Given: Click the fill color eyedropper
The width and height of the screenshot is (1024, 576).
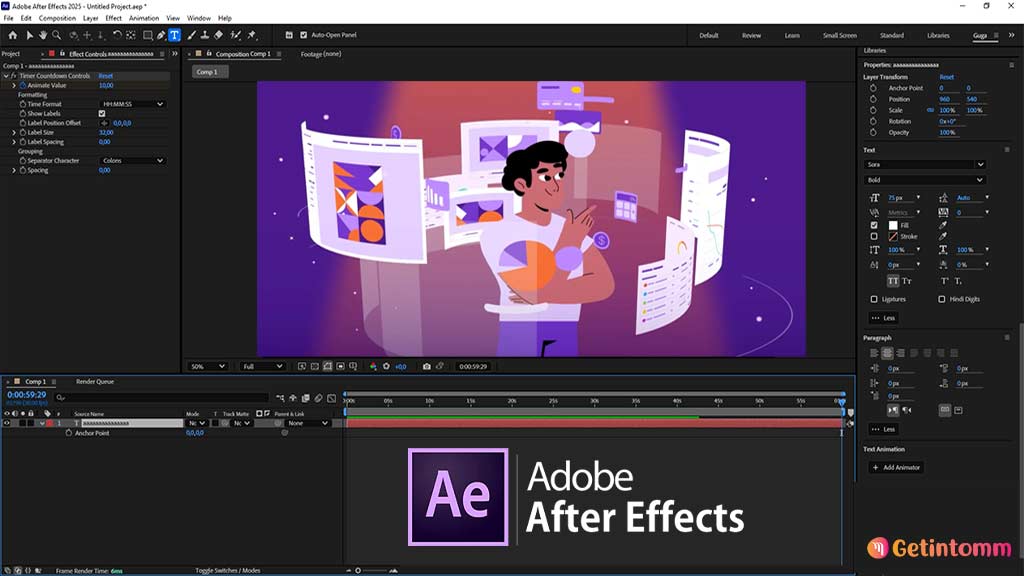Looking at the screenshot, I should tap(942, 225).
